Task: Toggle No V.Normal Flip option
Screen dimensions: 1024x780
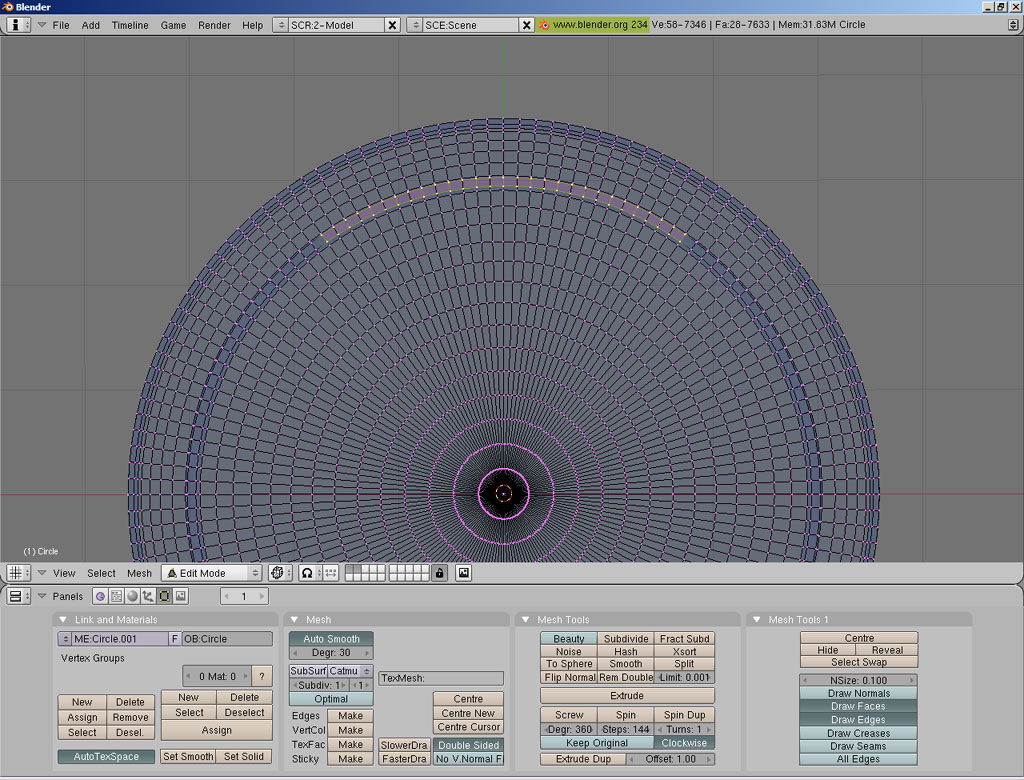Action: click(468, 758)
